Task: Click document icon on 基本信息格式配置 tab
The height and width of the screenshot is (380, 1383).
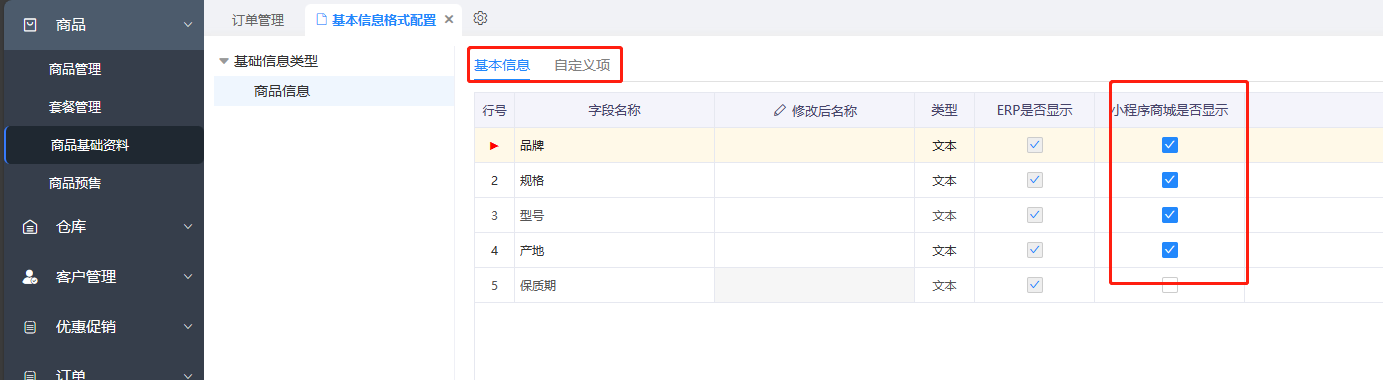Action: [x=321, y=19]
